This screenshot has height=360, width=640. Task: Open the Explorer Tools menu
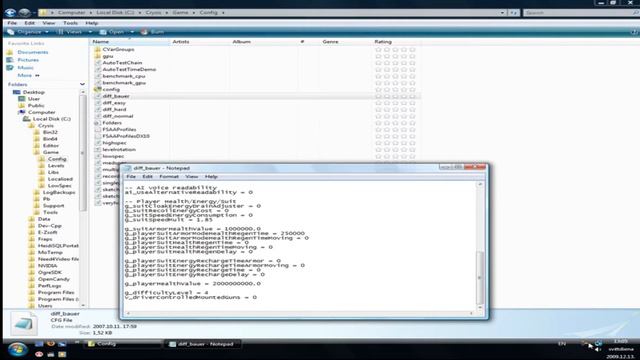(x=70, y=23)
